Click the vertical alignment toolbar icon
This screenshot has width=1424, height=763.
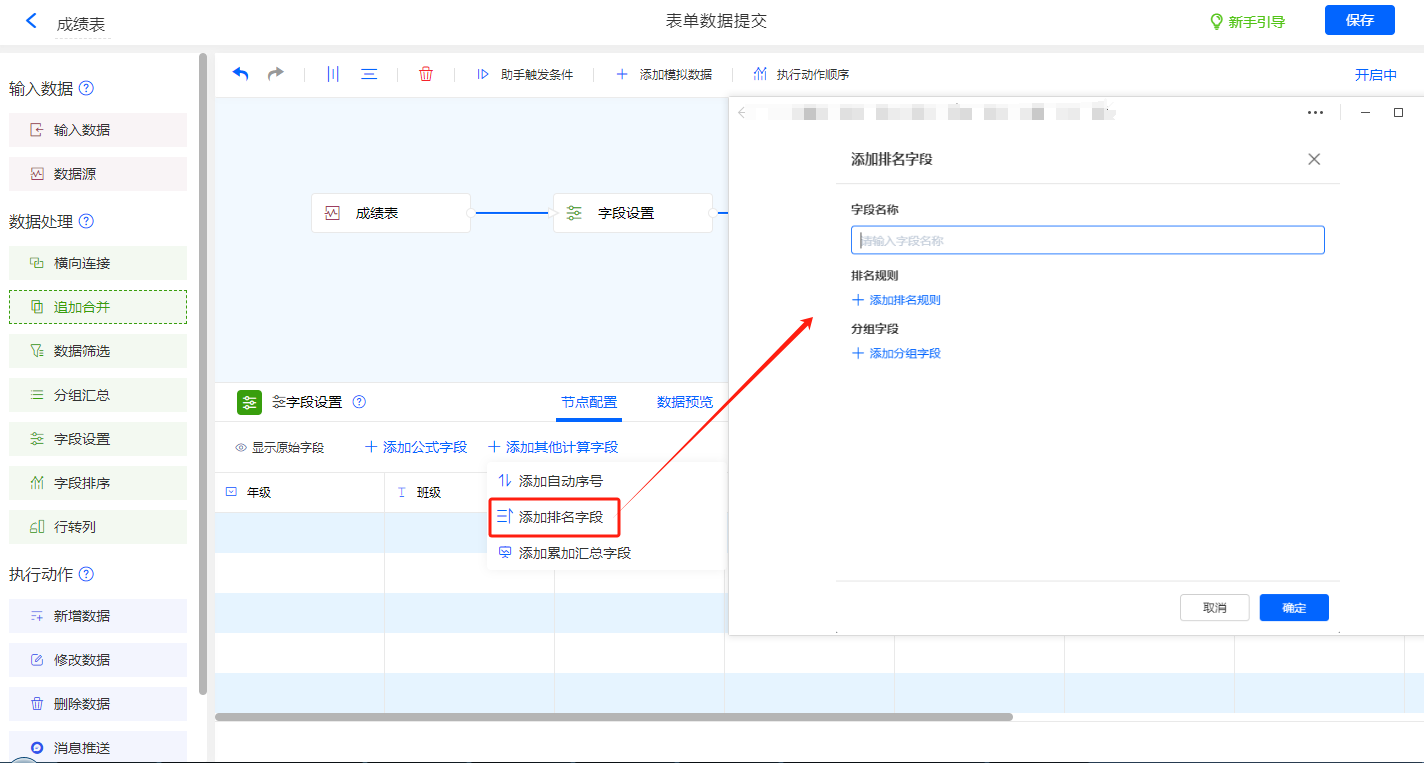coord(333,74)
